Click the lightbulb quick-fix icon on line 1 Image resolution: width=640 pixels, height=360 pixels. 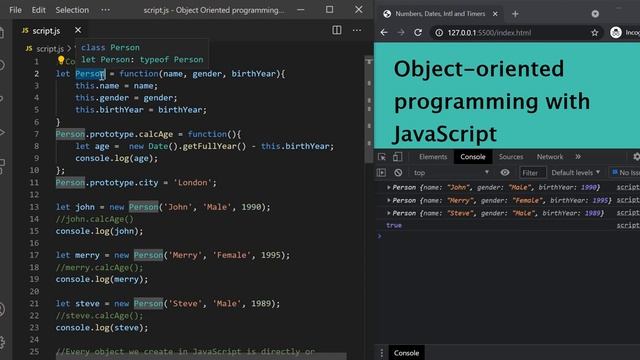tap(61, 60)
